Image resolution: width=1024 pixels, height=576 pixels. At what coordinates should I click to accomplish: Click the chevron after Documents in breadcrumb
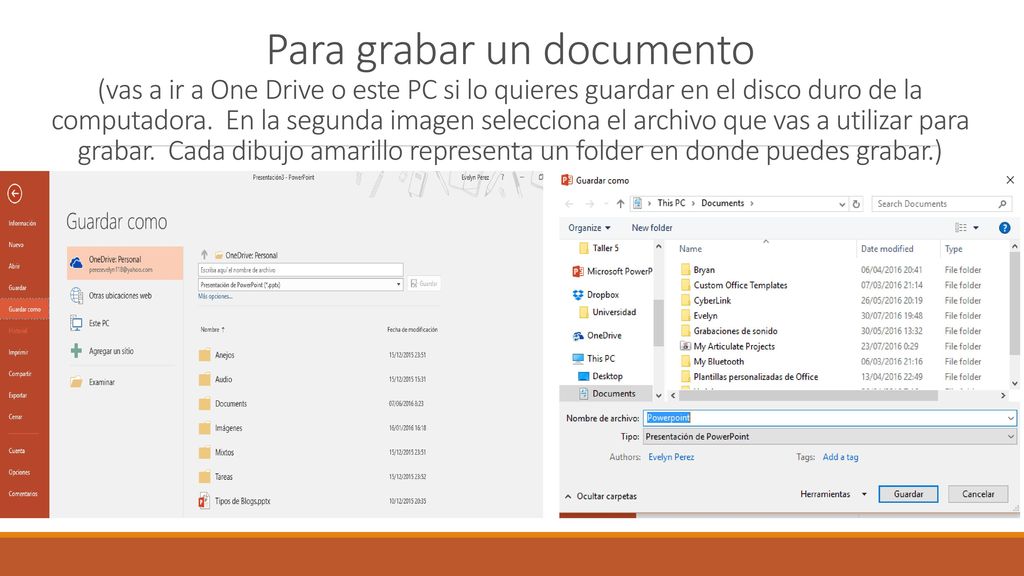tap(752, 203)
